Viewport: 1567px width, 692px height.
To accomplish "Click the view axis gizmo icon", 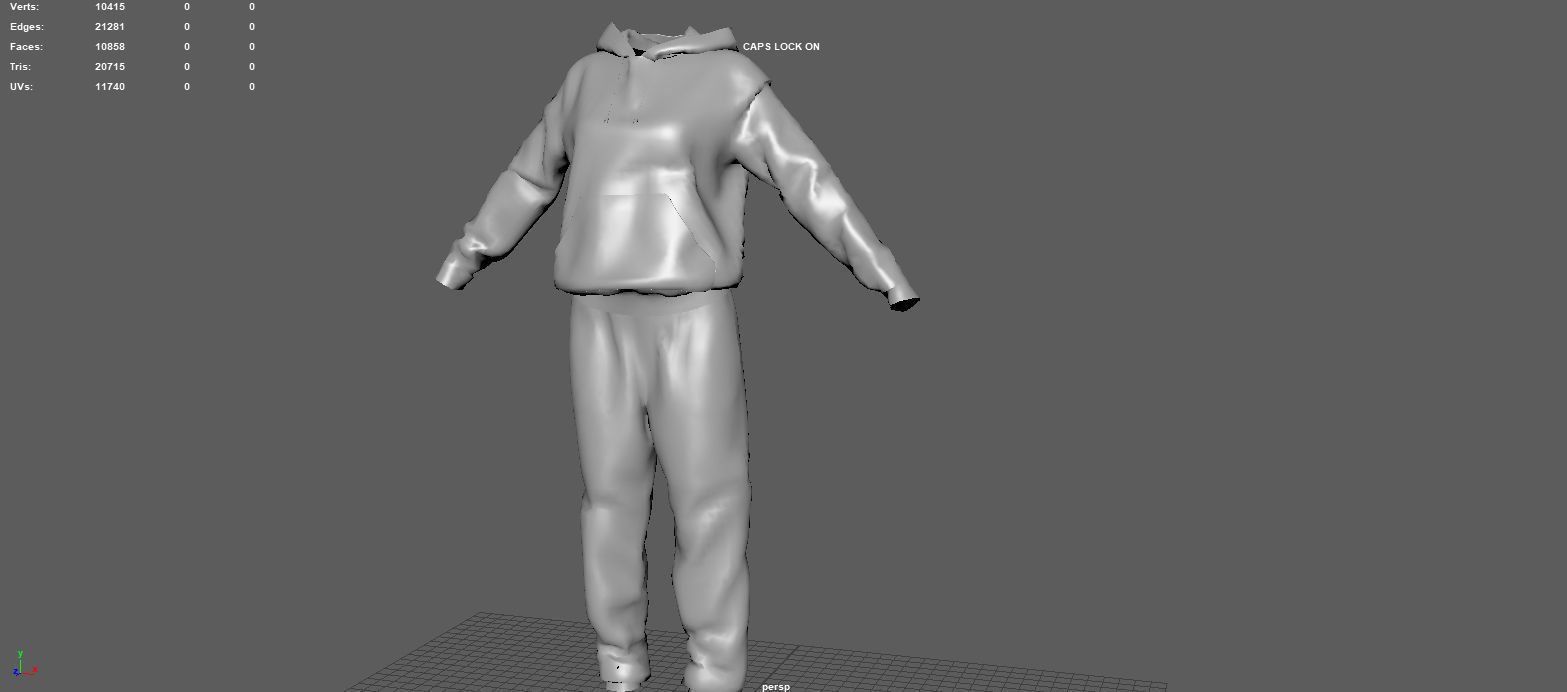I will click(x=23, y=663).
